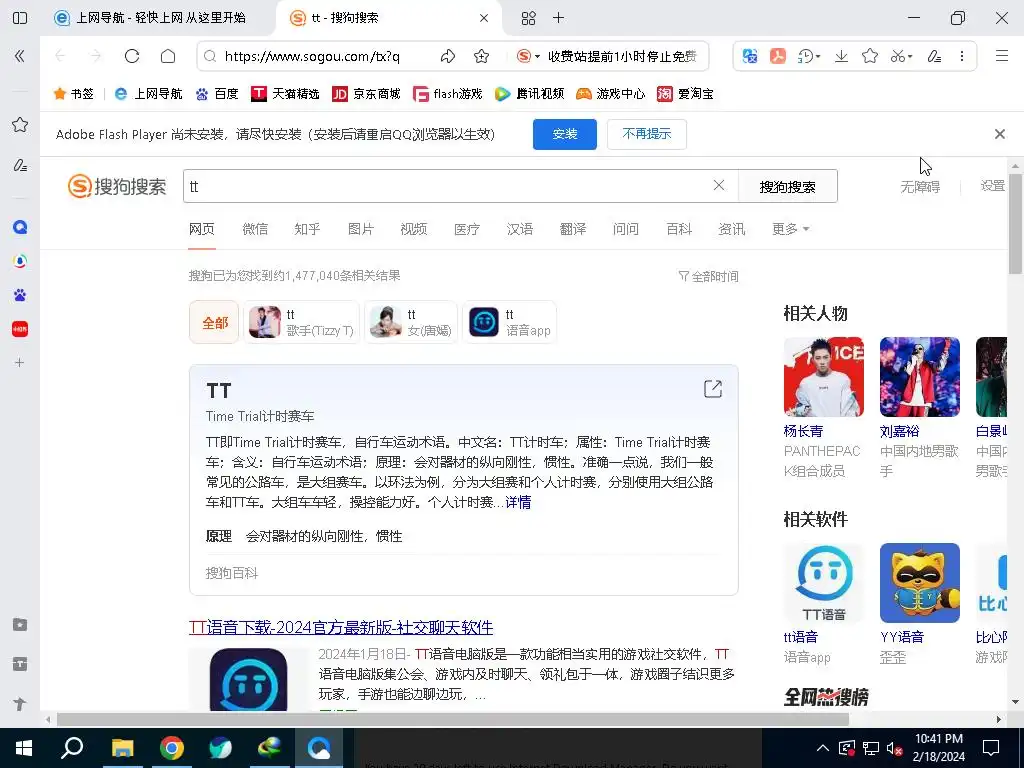
Task: Open TT语音 software thumbnail
Action: point(824,583)
